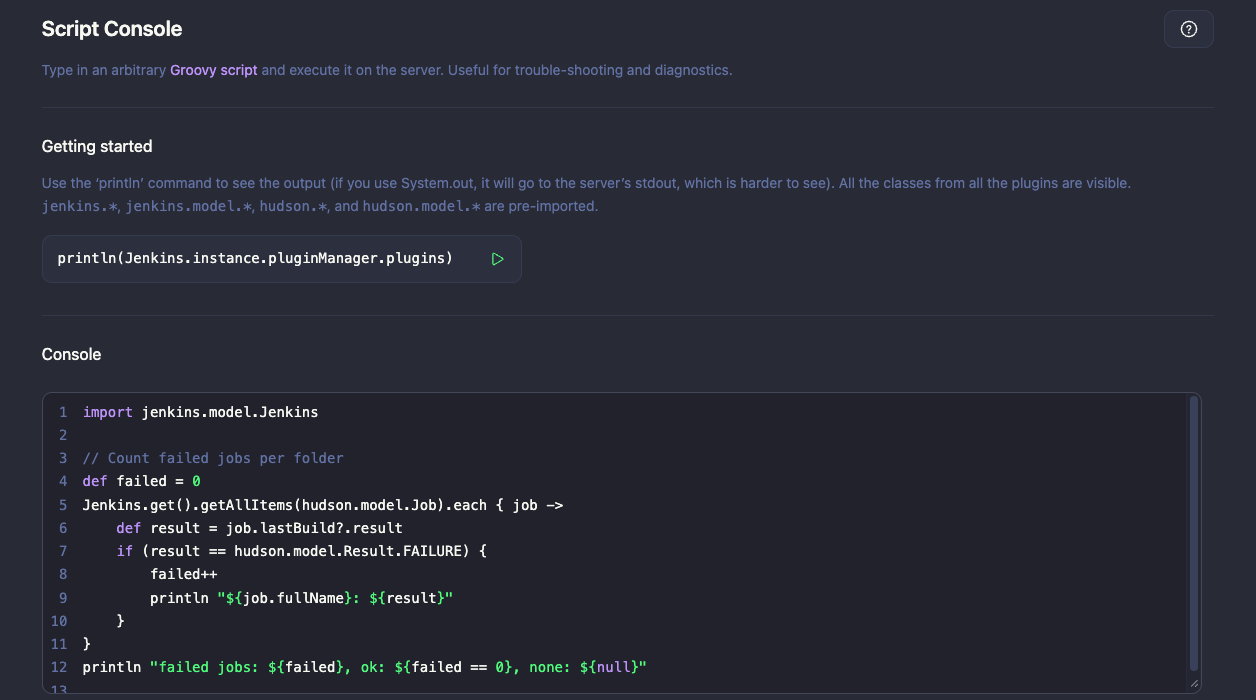Click the comment Count failed jobs per folder
Image resolution: width=1256 pixels, height=700 pixels.
pos(213,458)
